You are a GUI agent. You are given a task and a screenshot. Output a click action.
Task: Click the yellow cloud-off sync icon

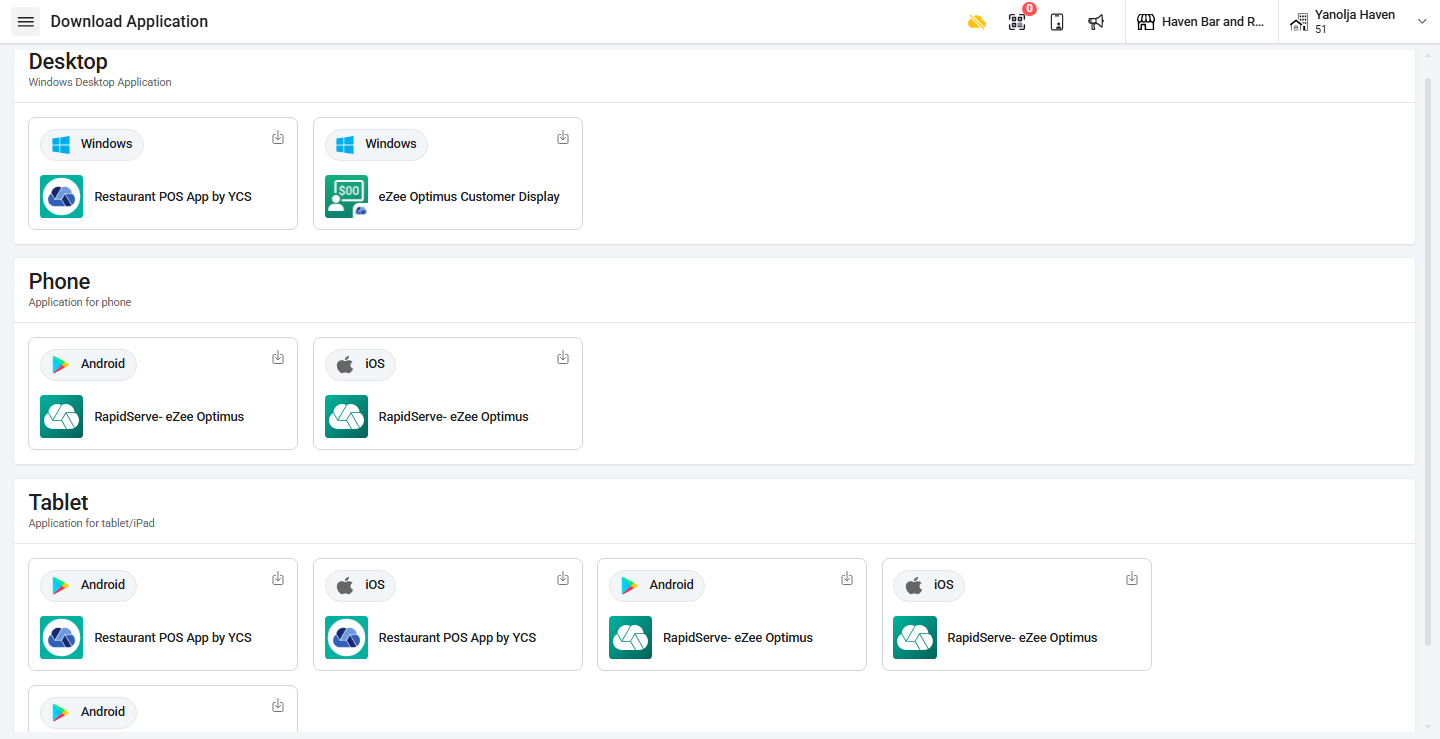(977, 22)
